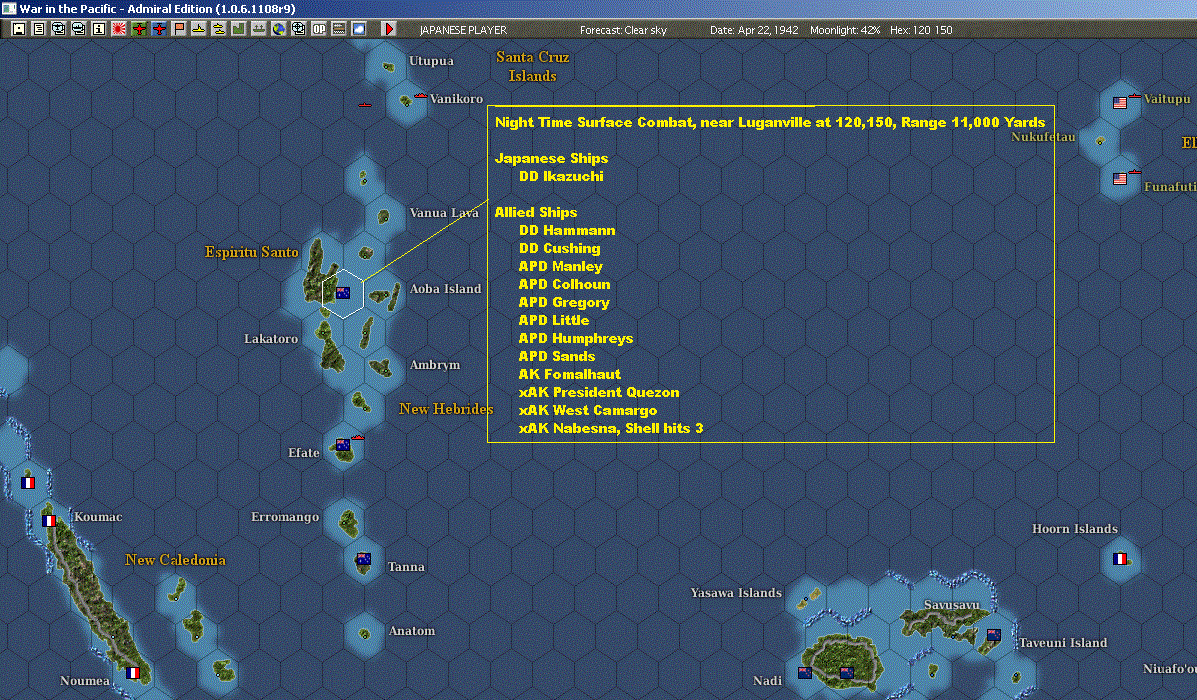Click the US flag at Vaitupu
1197x700 pixels.
coord(1120,102)
